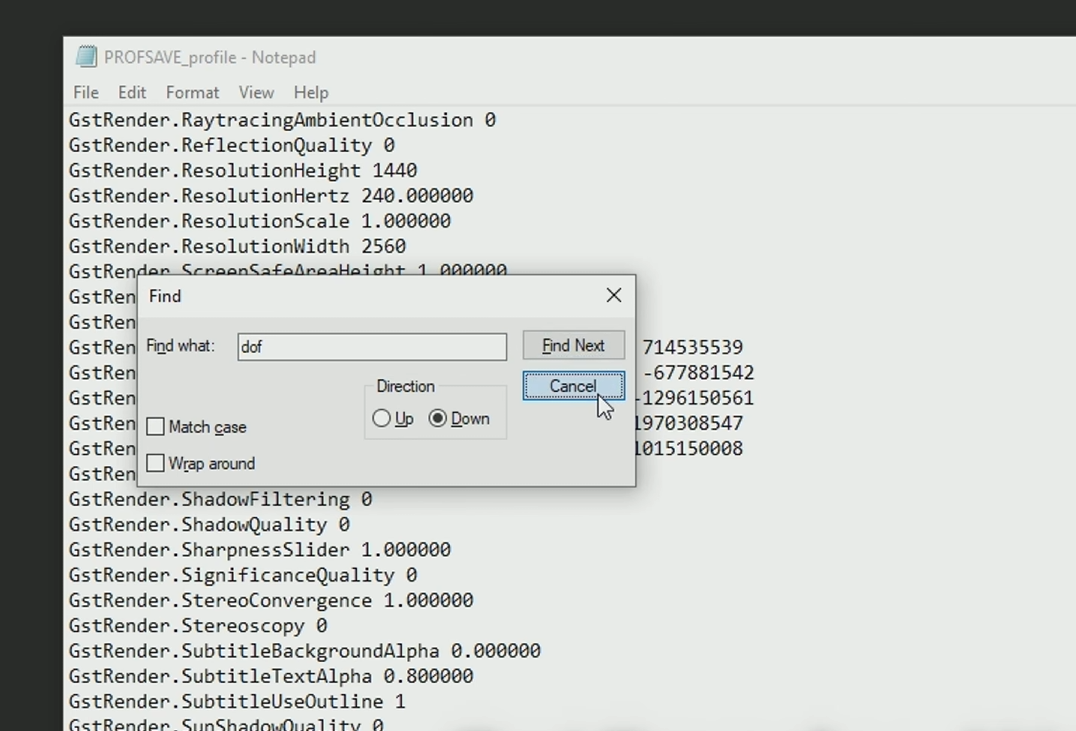Place cursor on the ResolutionHeight 1440 line

click(243, 171)
